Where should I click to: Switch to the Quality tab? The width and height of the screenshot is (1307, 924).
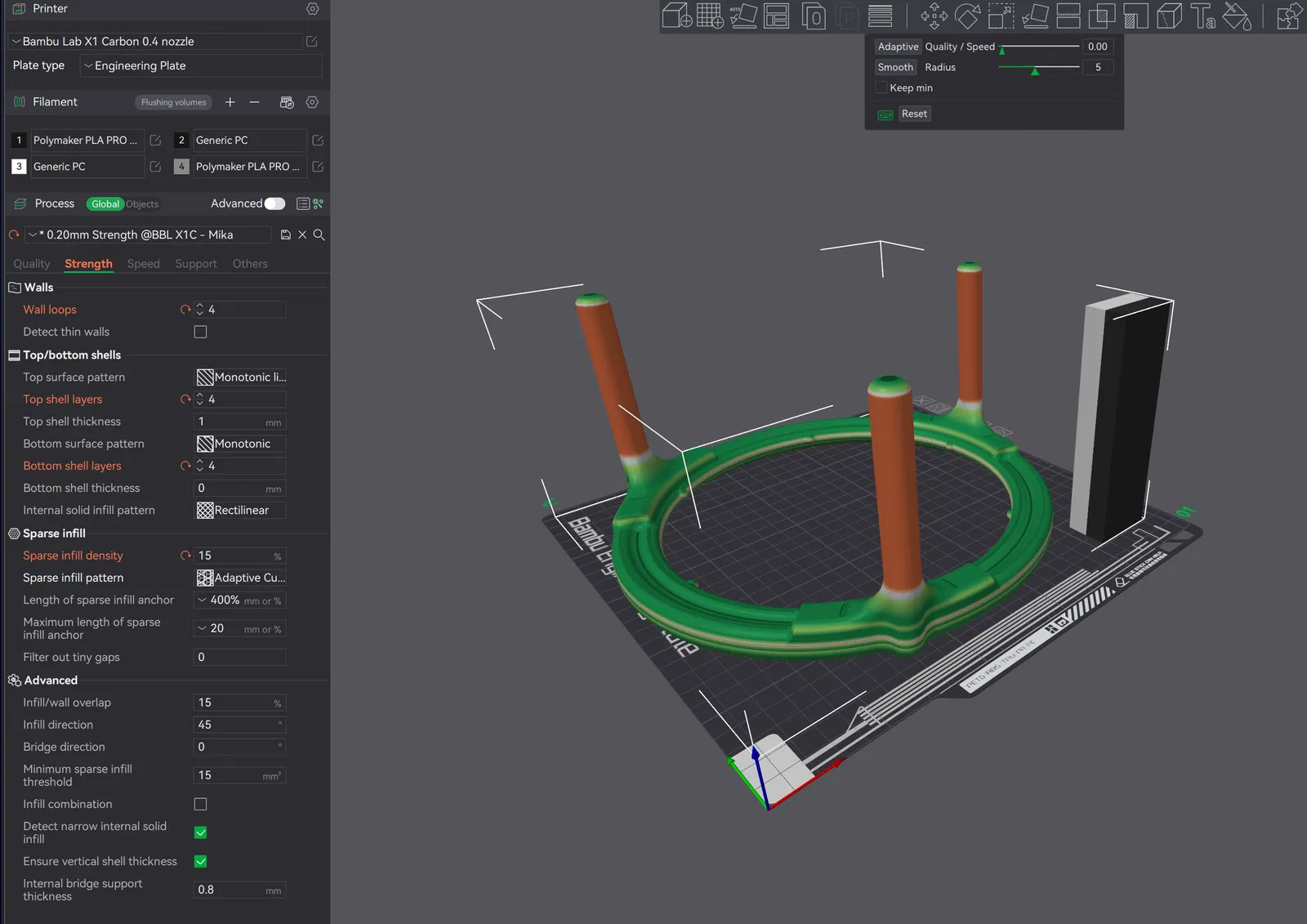pos(32,264)
